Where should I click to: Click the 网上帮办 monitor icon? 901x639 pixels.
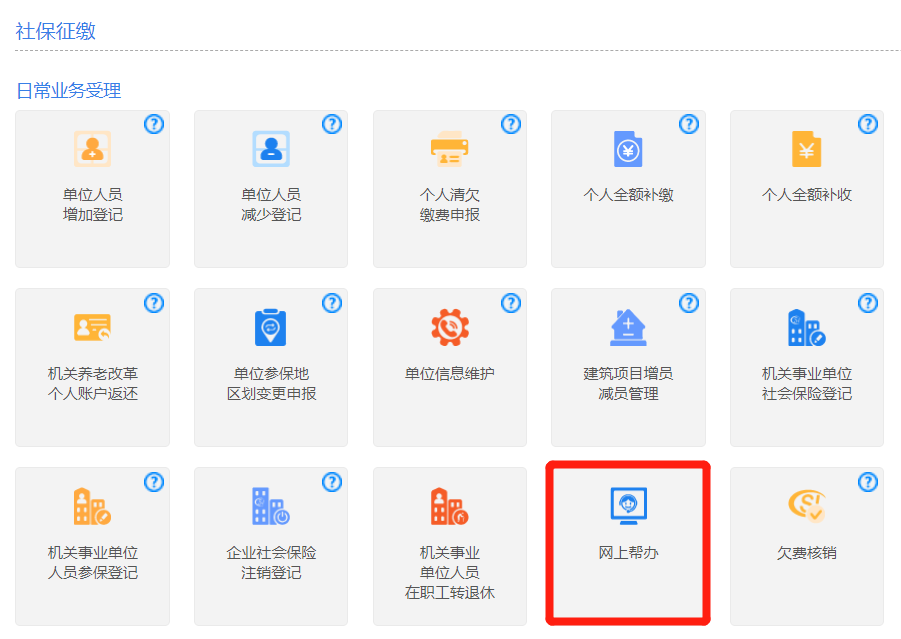coord(628,506)
